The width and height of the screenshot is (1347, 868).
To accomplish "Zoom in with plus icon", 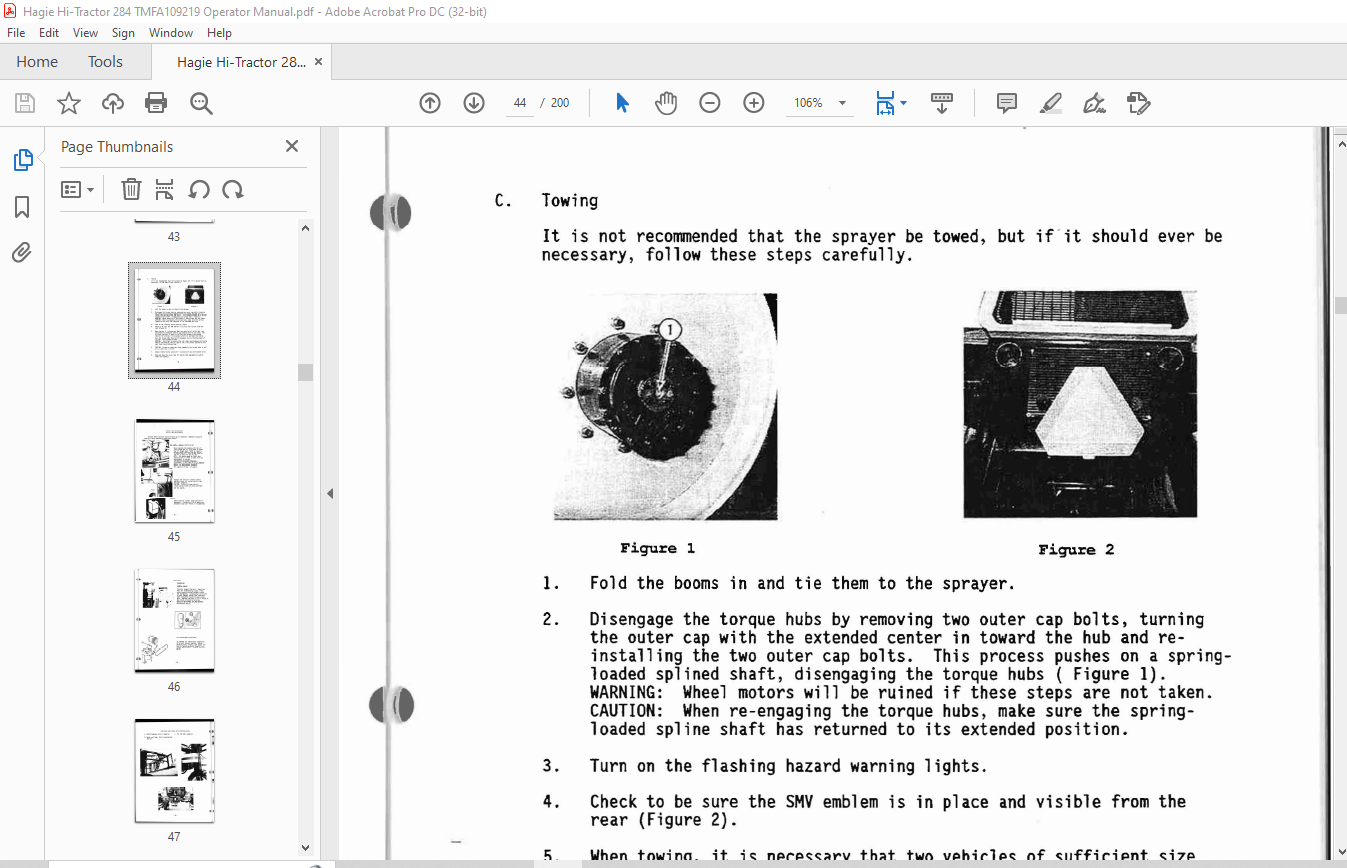I will [754, 103].
